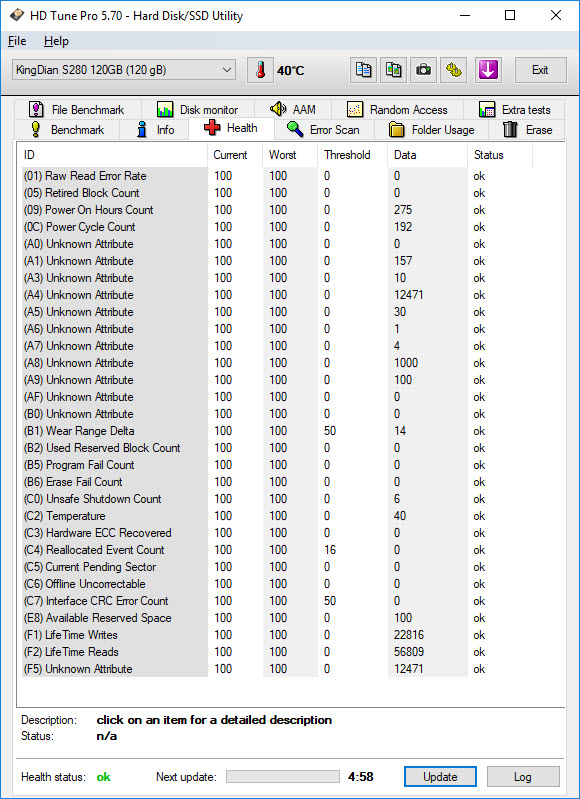
Task: Open the Extra tests tab
Action: coord(514,110)
